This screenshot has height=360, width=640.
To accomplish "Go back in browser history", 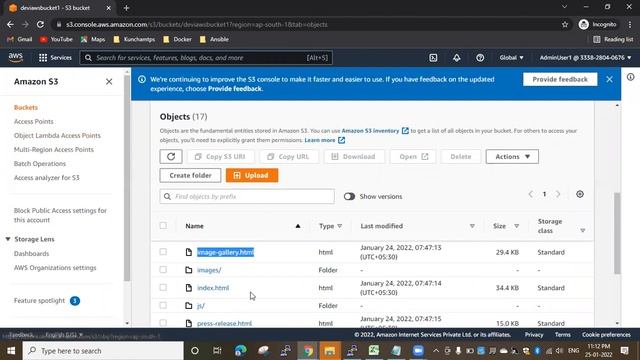I will 11,24.
